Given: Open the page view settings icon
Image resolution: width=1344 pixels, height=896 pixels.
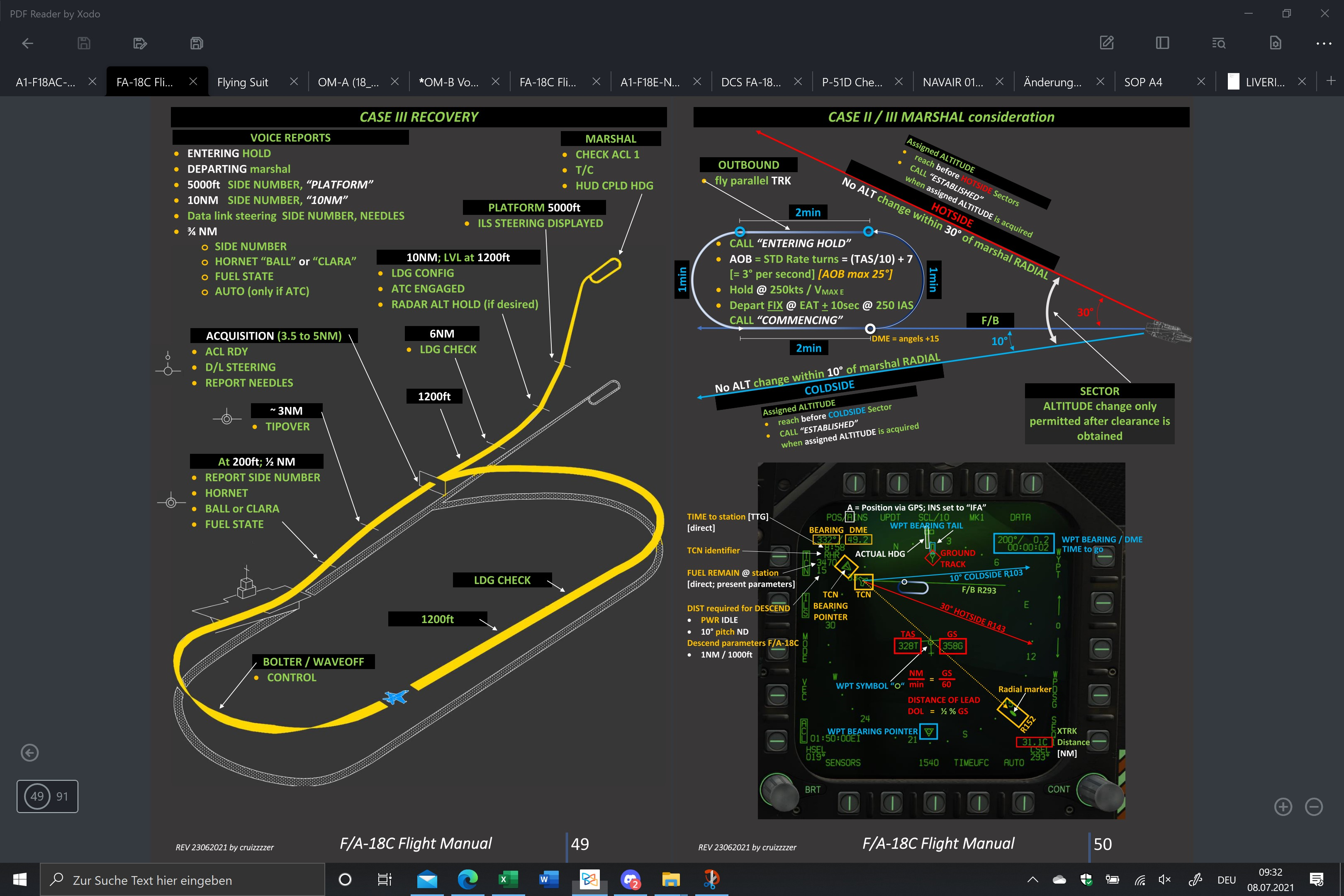Looking at the screenshot, I should pos(1276,44).
